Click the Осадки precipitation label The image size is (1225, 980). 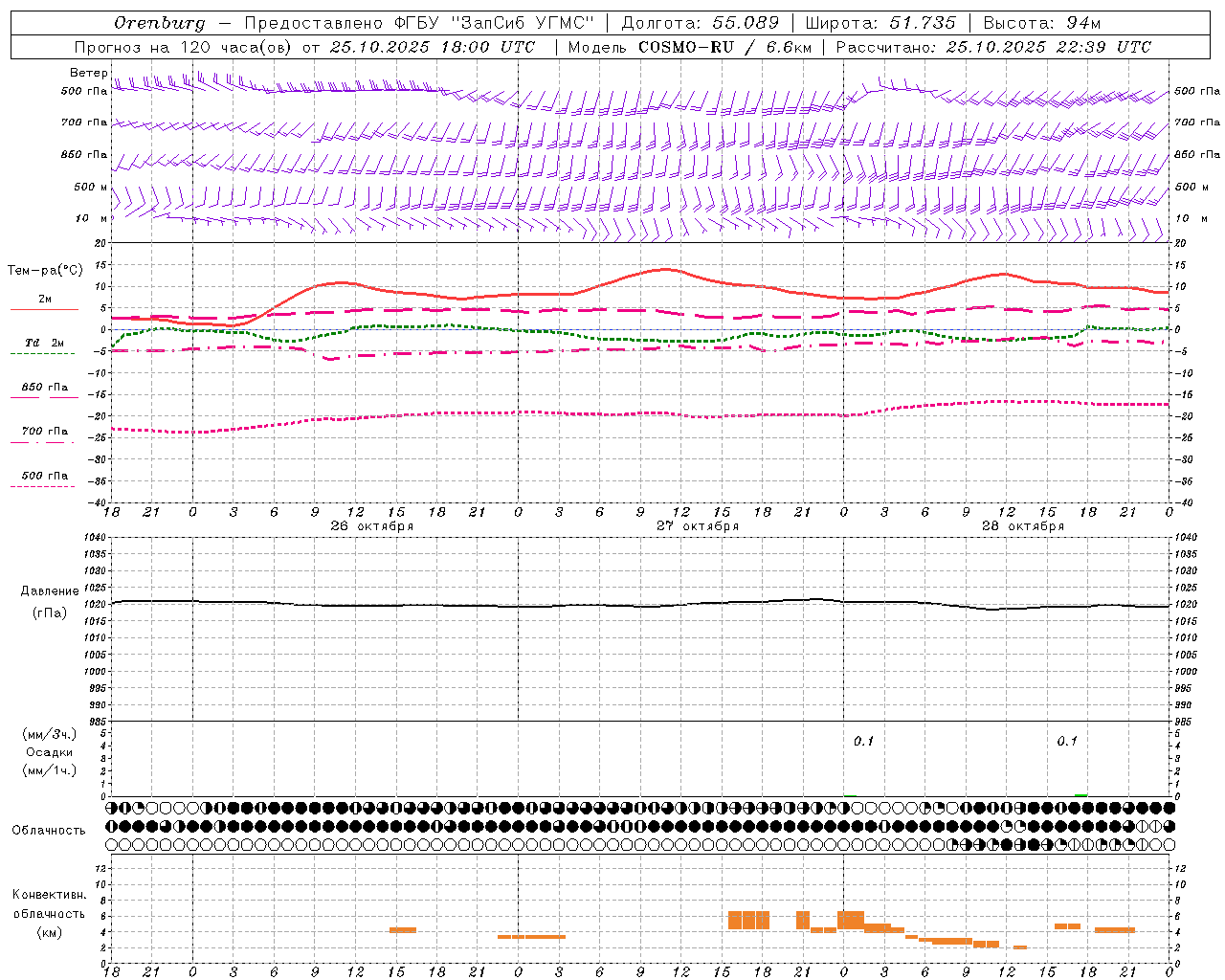[50, 752]
